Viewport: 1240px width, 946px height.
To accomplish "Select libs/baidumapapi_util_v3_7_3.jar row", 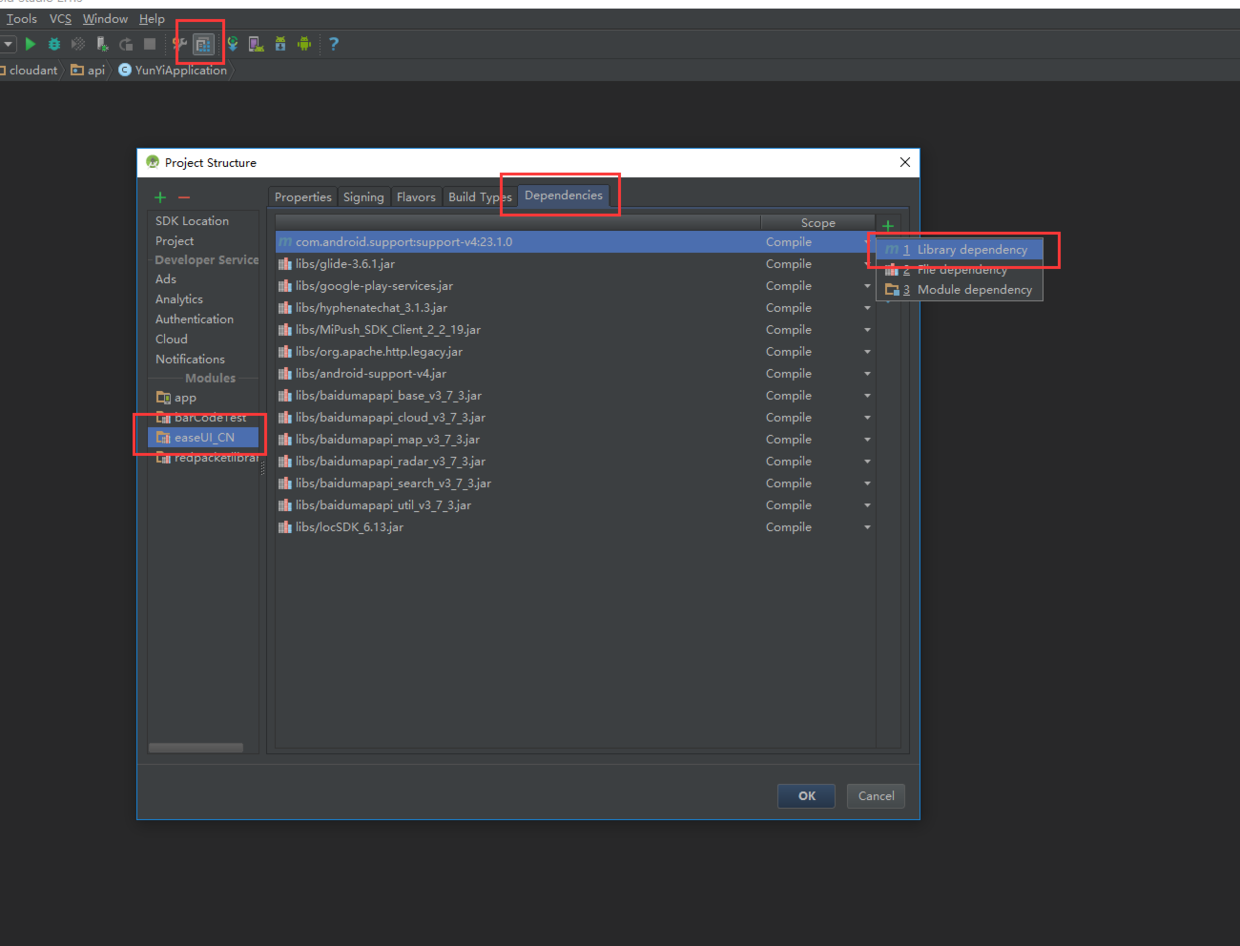I will point(575,505).
